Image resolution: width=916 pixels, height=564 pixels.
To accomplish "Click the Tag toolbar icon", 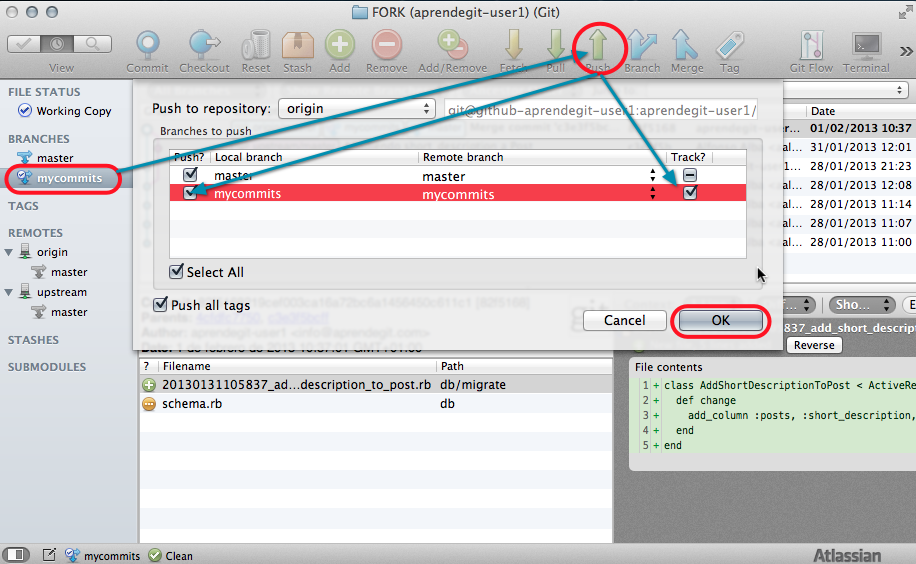I will tap(729, 46).
